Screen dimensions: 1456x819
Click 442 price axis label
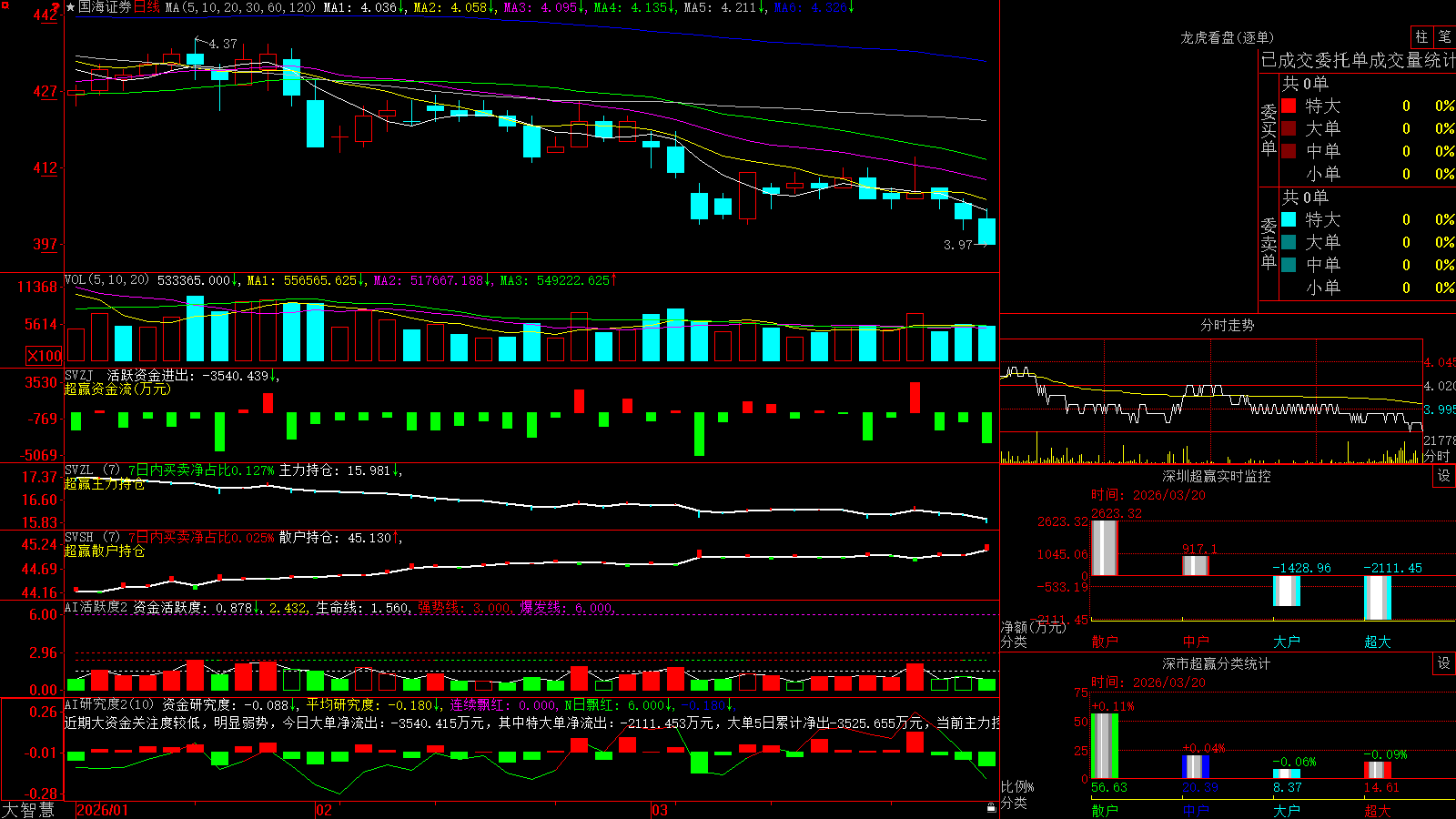(x=45, y=15)
